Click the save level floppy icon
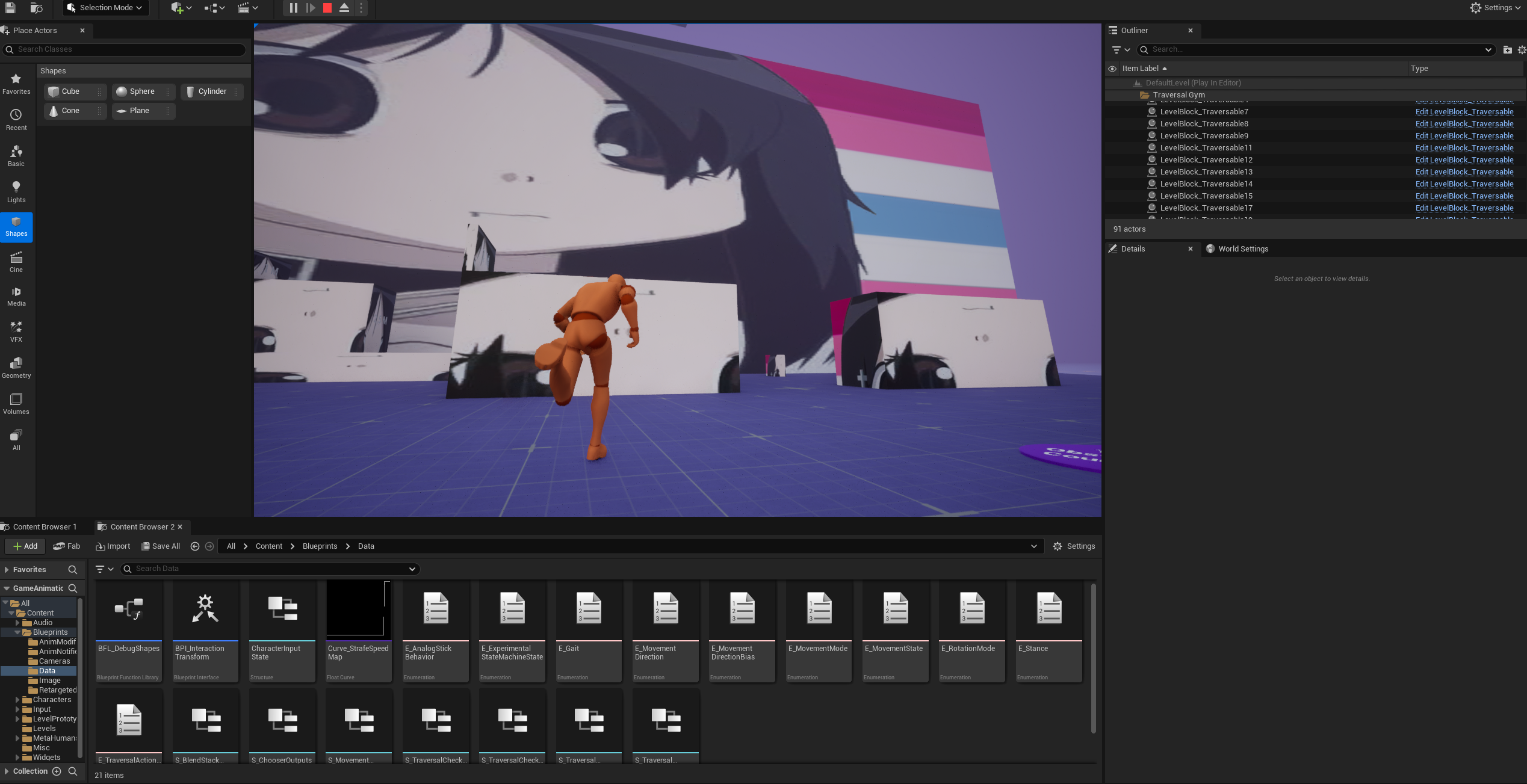The width and height of the screenshot is (1527, 784). (x=10, y=8)
